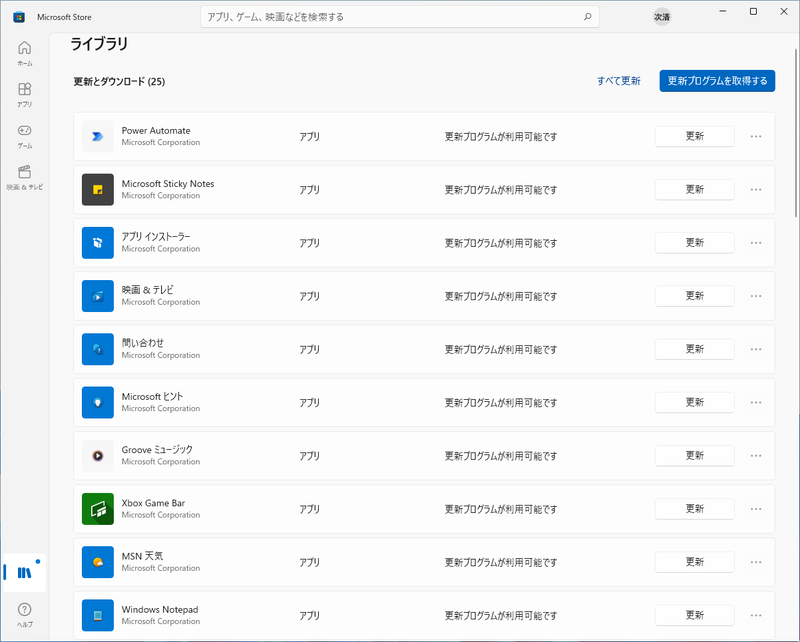This screenshot has width=800, height=642.
Task: Click the Microsoft Store logo icon
Action: point(19,17)
